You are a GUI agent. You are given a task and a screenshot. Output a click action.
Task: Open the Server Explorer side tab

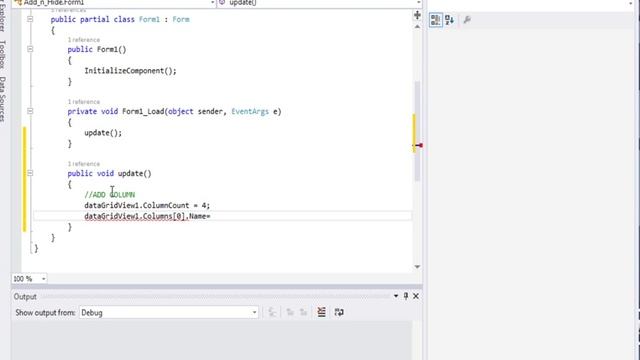pyautogui.click(x=3, y=16)
